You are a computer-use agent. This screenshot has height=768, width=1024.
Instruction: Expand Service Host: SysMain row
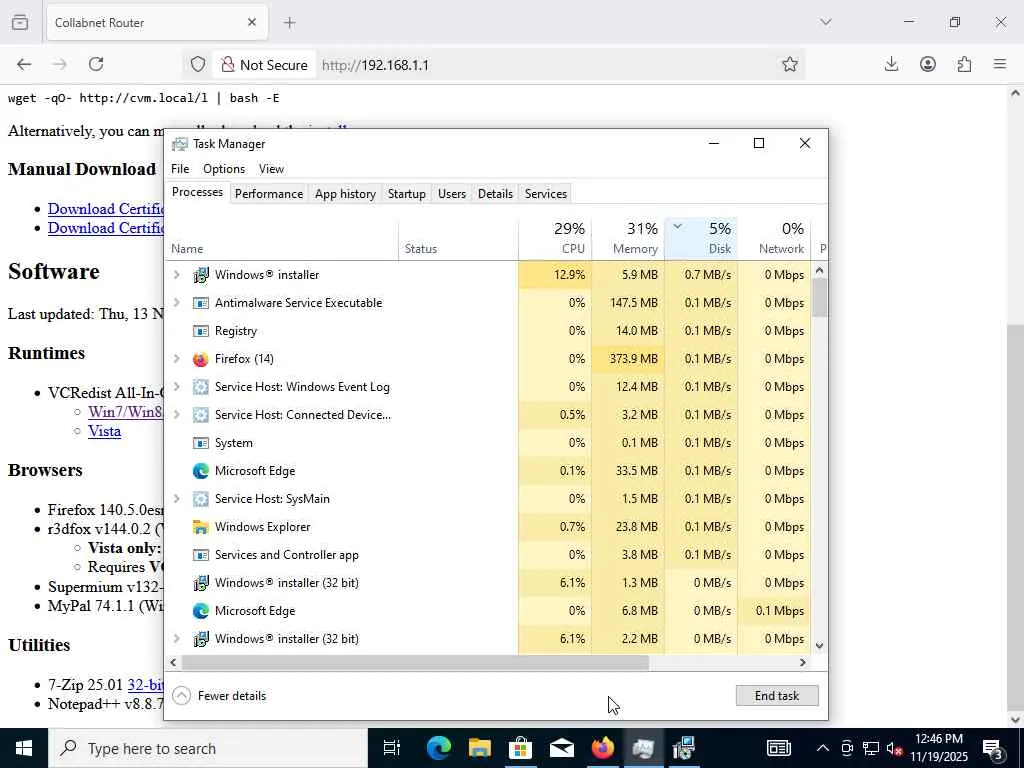(x=176, y=499)
